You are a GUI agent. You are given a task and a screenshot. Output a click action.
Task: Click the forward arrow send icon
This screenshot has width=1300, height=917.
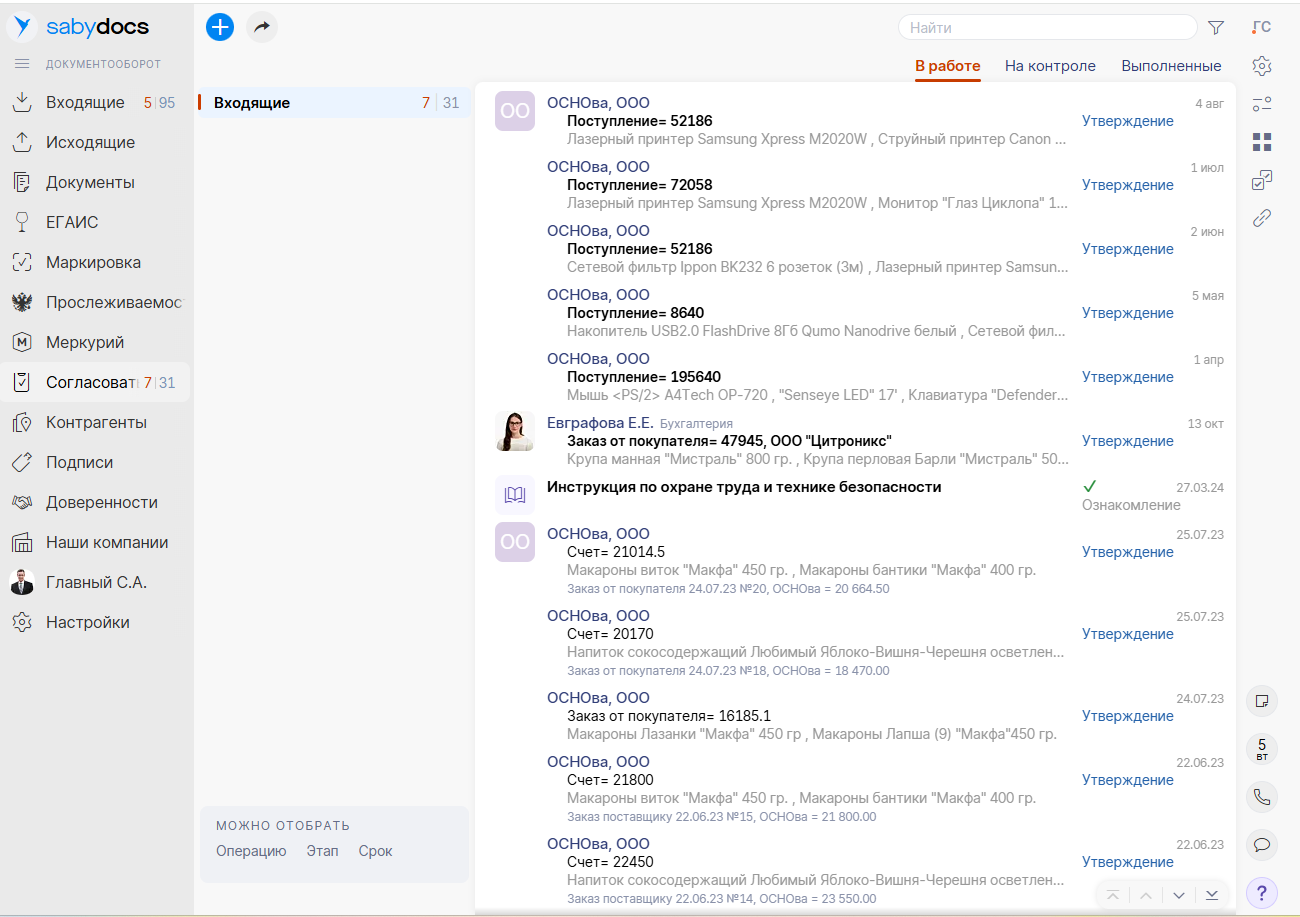click(262, 27)
